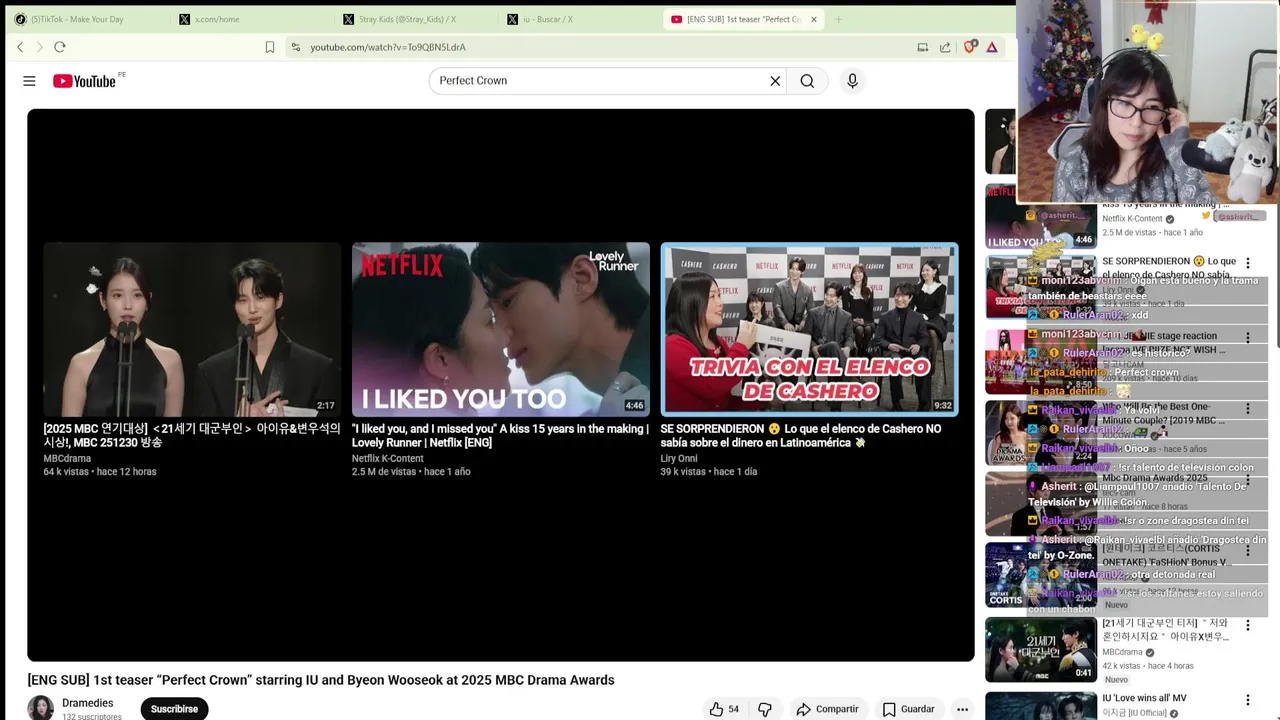Go to the YouTube home logo
This screenshot has height=720, width=1280.
[85, 81]
